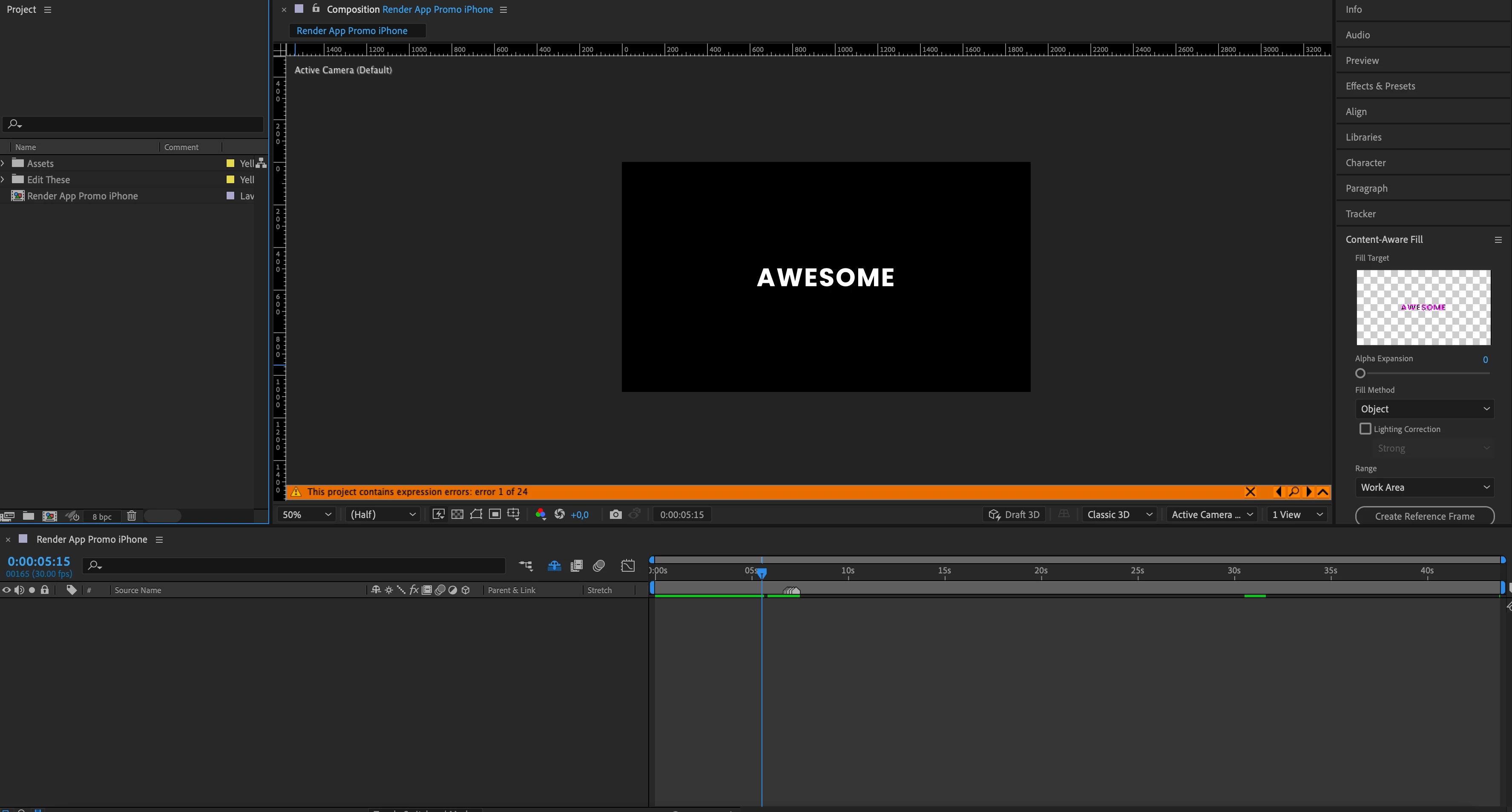1512x812 pixels.
Task: Dismiss the expression errors warning banner
Action: [x=1250, y=492]
